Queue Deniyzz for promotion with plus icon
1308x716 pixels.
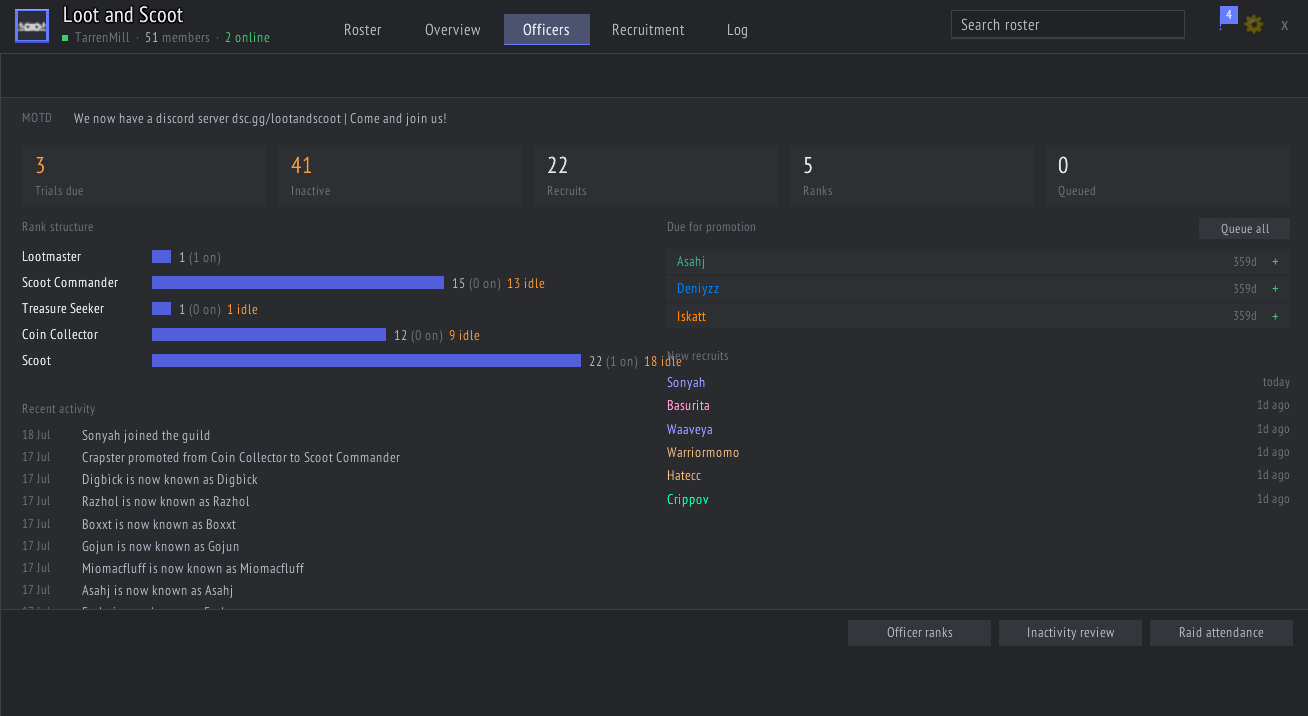point(1275,289)
